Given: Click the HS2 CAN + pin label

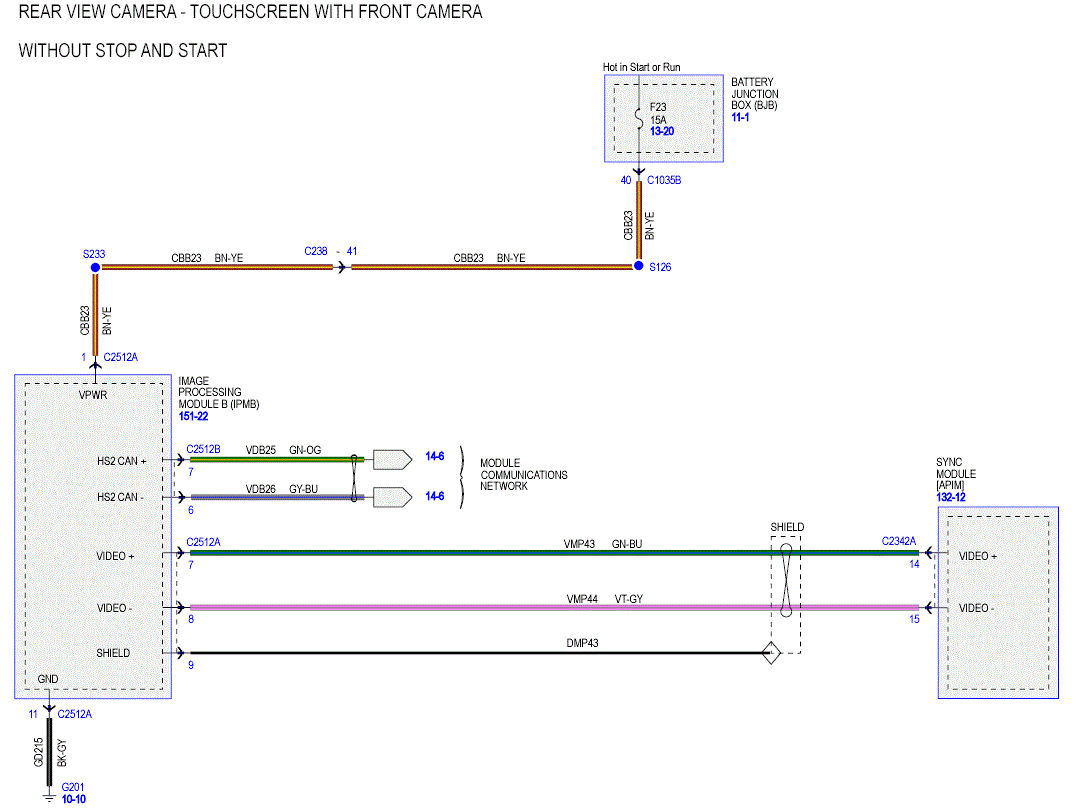Looking at the screenshot, I should (x=122, y=461).
